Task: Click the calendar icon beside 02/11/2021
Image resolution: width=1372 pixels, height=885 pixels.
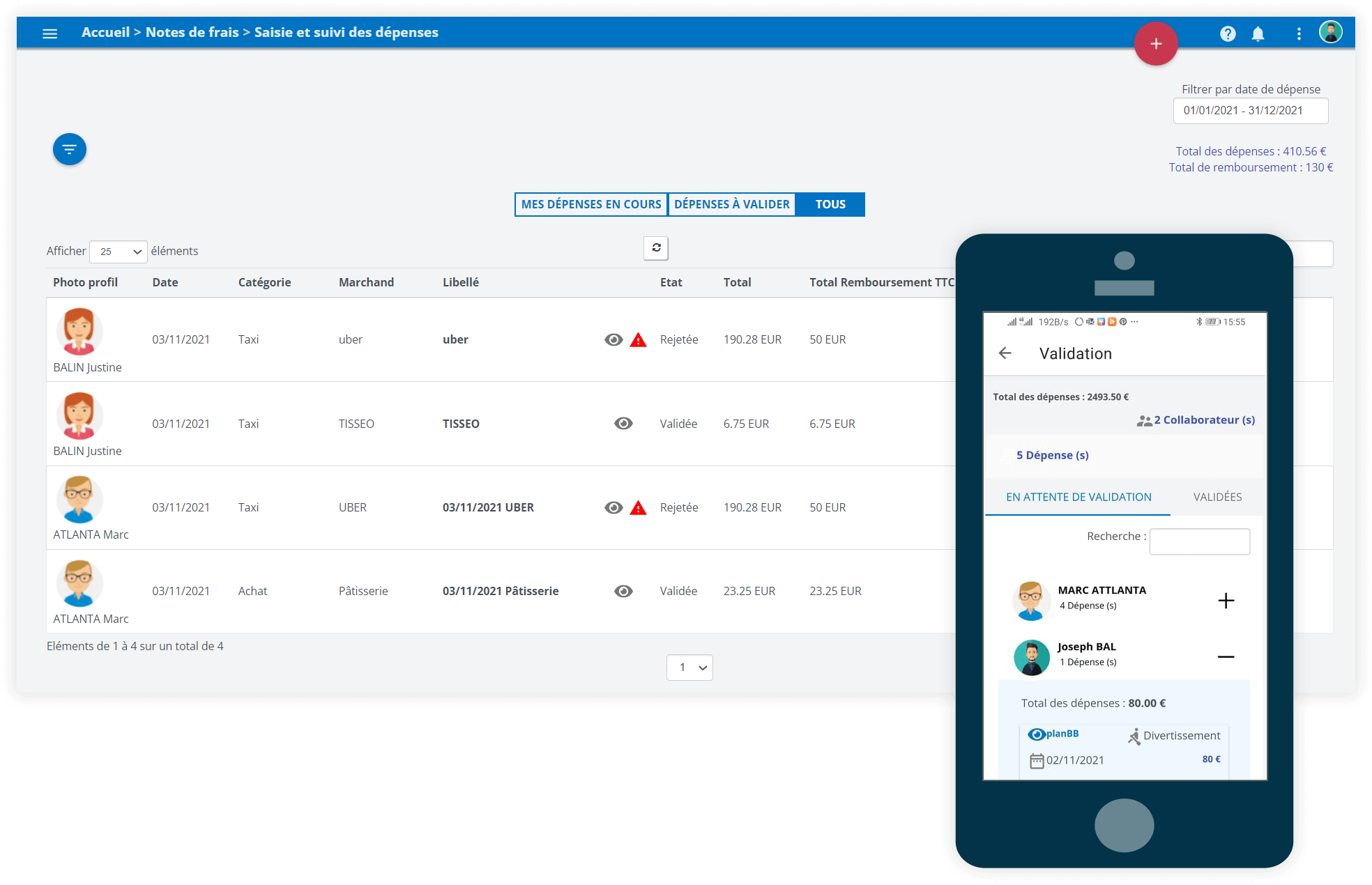Action: [x=1037, y=760]
